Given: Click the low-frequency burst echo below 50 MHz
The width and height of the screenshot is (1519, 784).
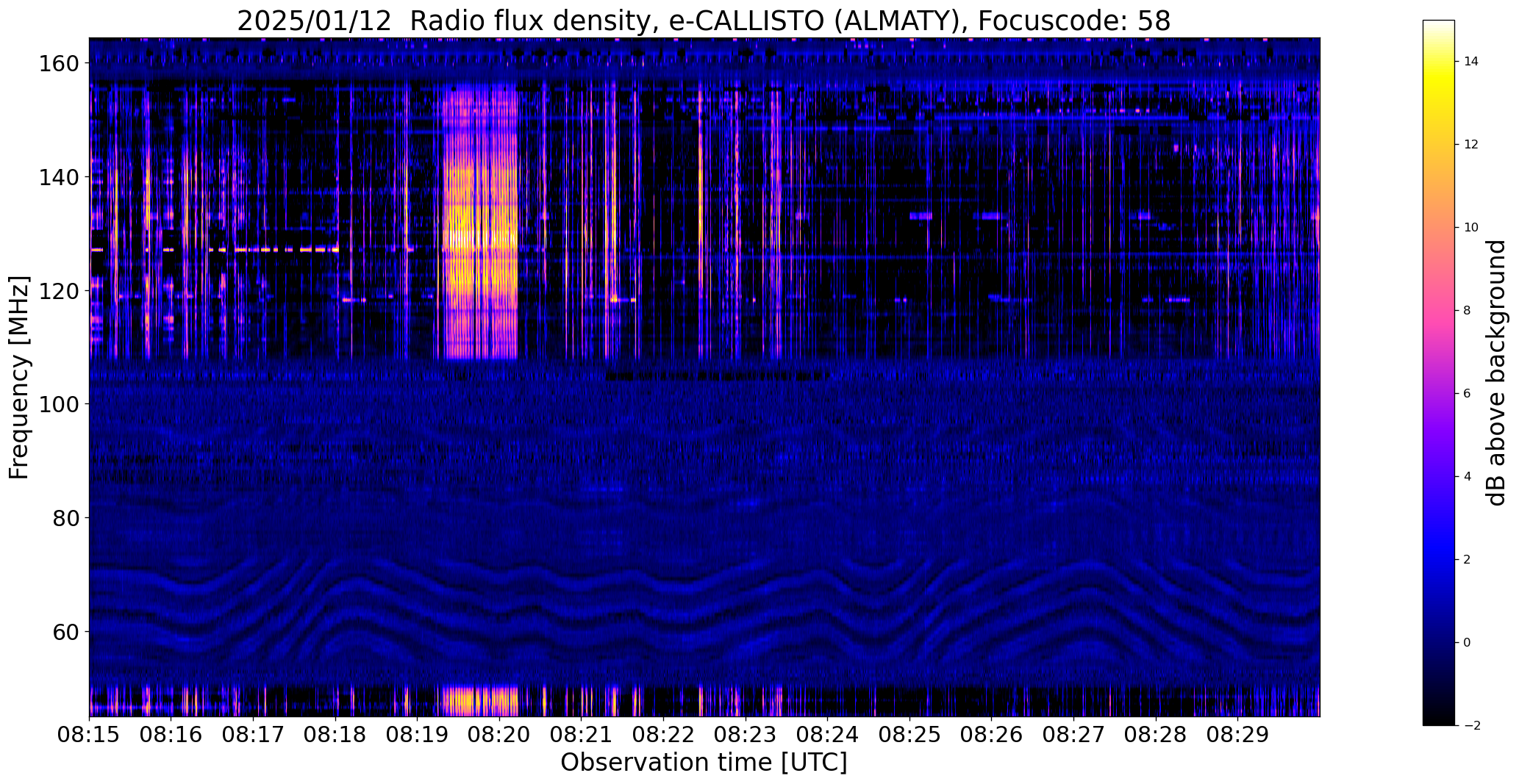Looking at the screenshot, I should pos(479,701).
